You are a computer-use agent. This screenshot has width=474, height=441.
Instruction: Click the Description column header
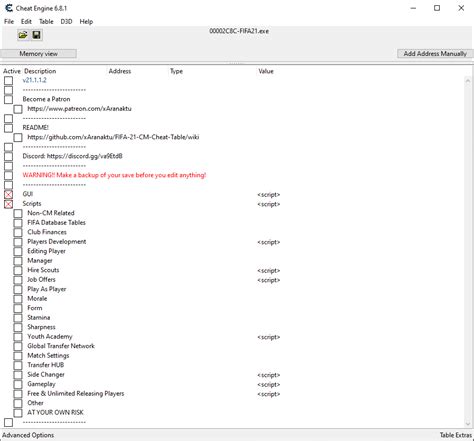tap(40, 71)
